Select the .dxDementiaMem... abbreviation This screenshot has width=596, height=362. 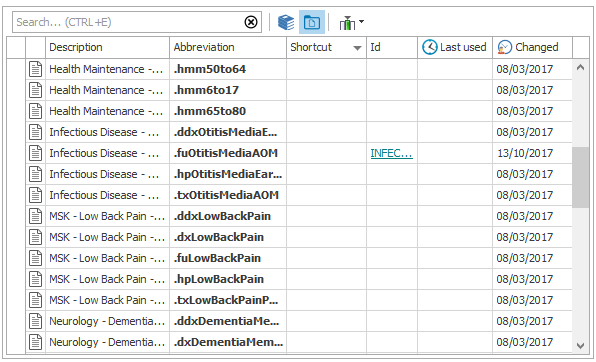click(x=228, y=342)
